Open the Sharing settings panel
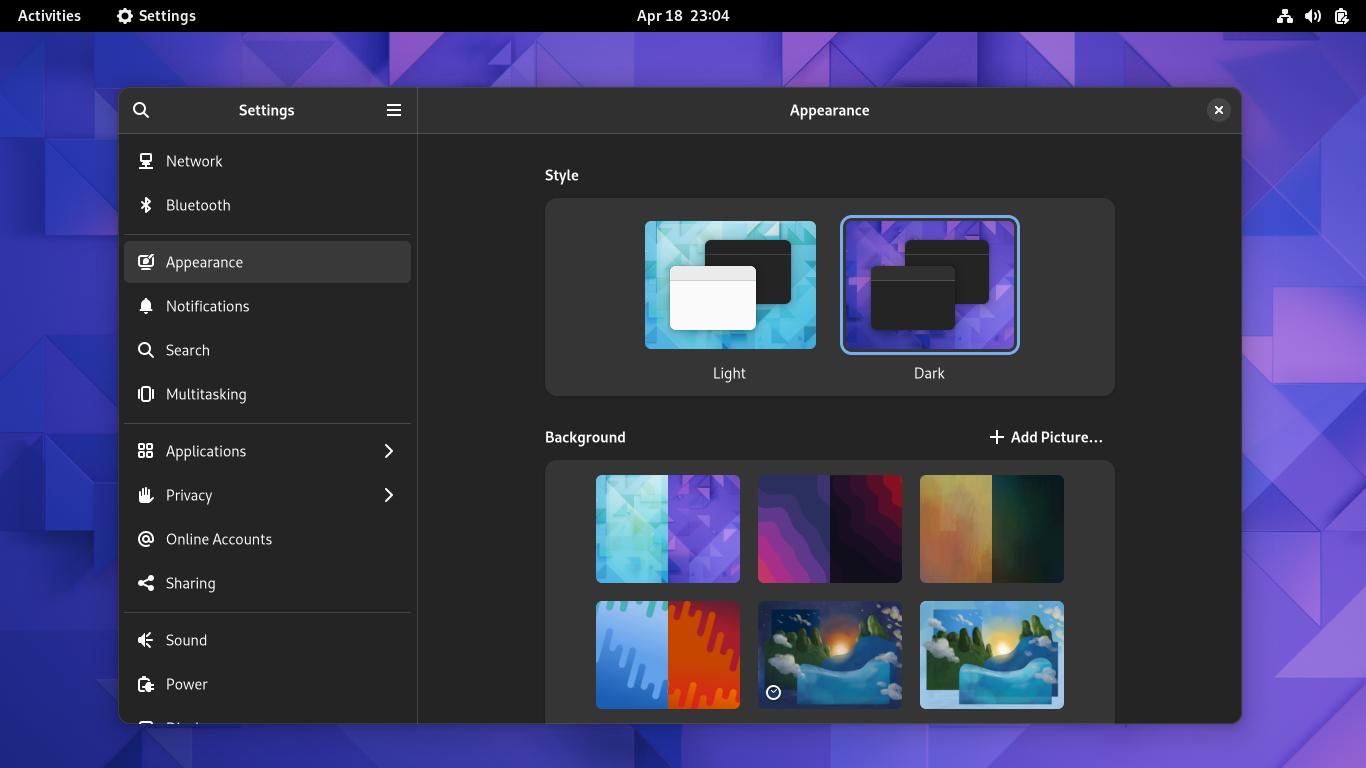The width and height of the screenshot is (1366, 768). [267, 583]
